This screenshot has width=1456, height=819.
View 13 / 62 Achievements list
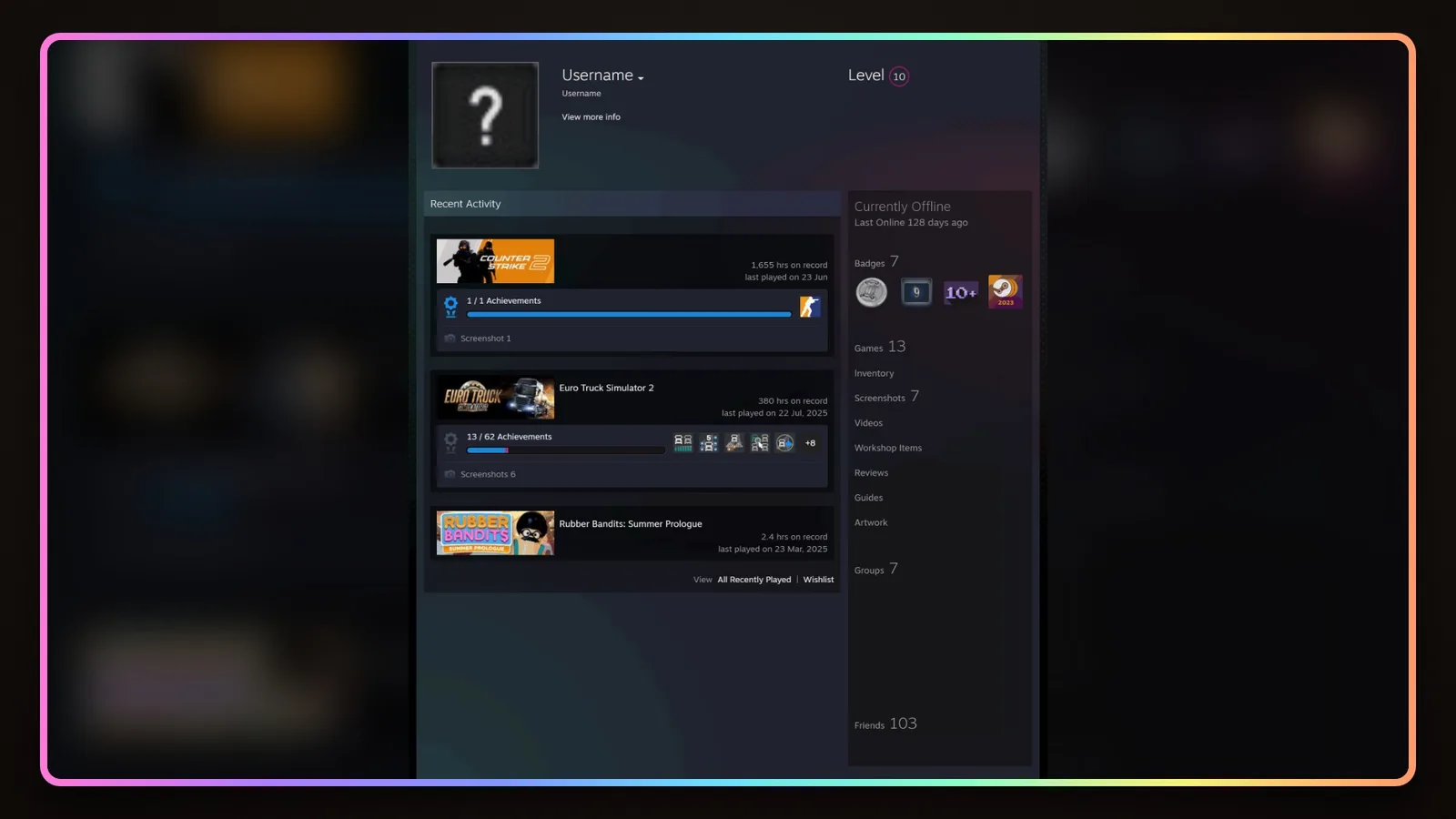[509, 437]
